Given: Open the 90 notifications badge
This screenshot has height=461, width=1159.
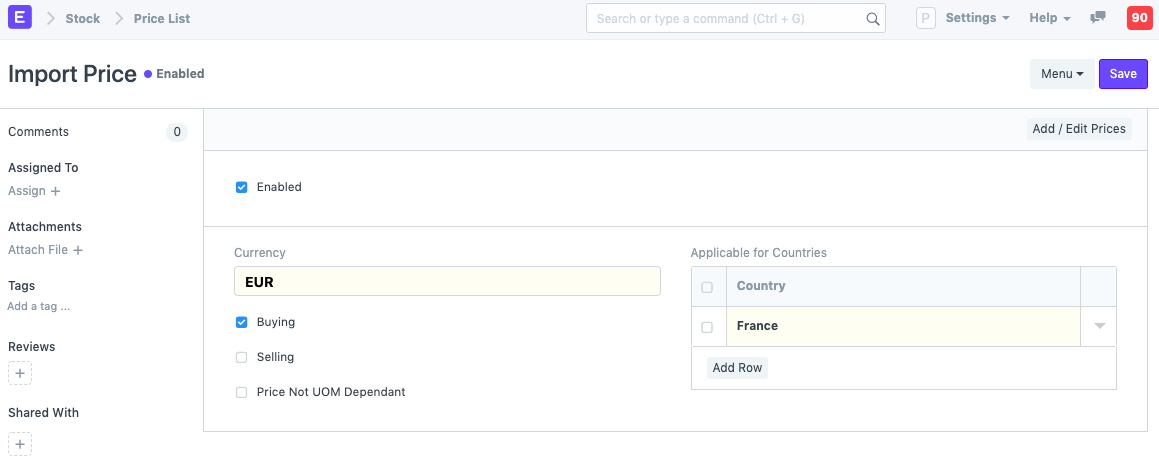Looking at the screenshot, I should pos(1139,18).
